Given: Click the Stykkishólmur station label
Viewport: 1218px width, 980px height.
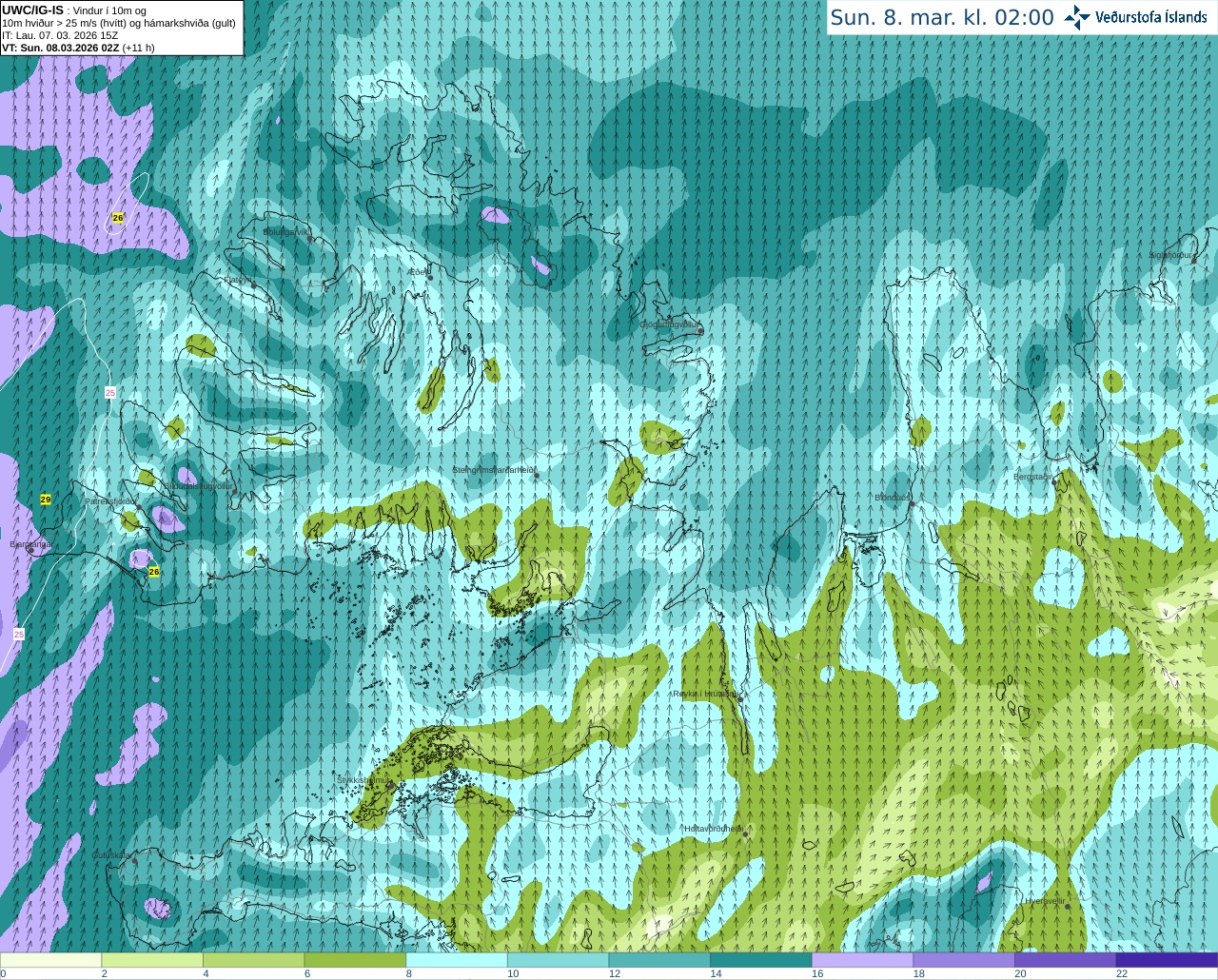Looking at the screenshot, I should [363, 780].
